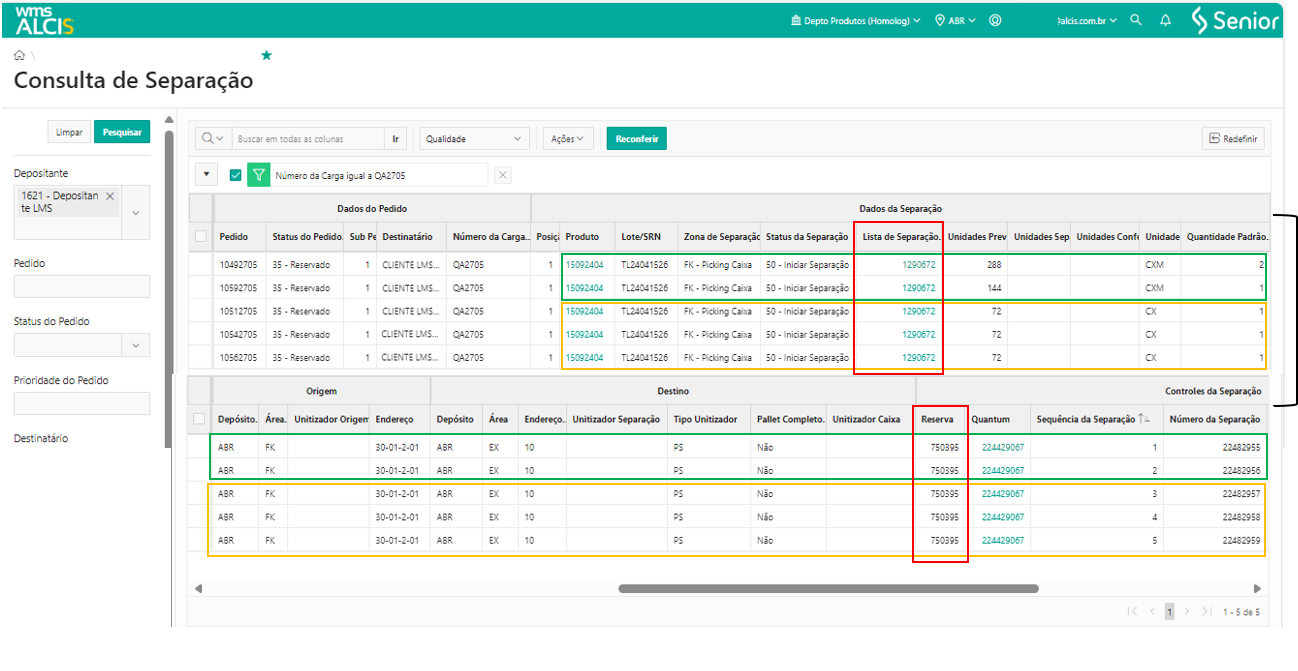Viewport: 1298px width, 671px height.
Task: Sort by Sequência da Separação column header
Action: point(1085,419)
